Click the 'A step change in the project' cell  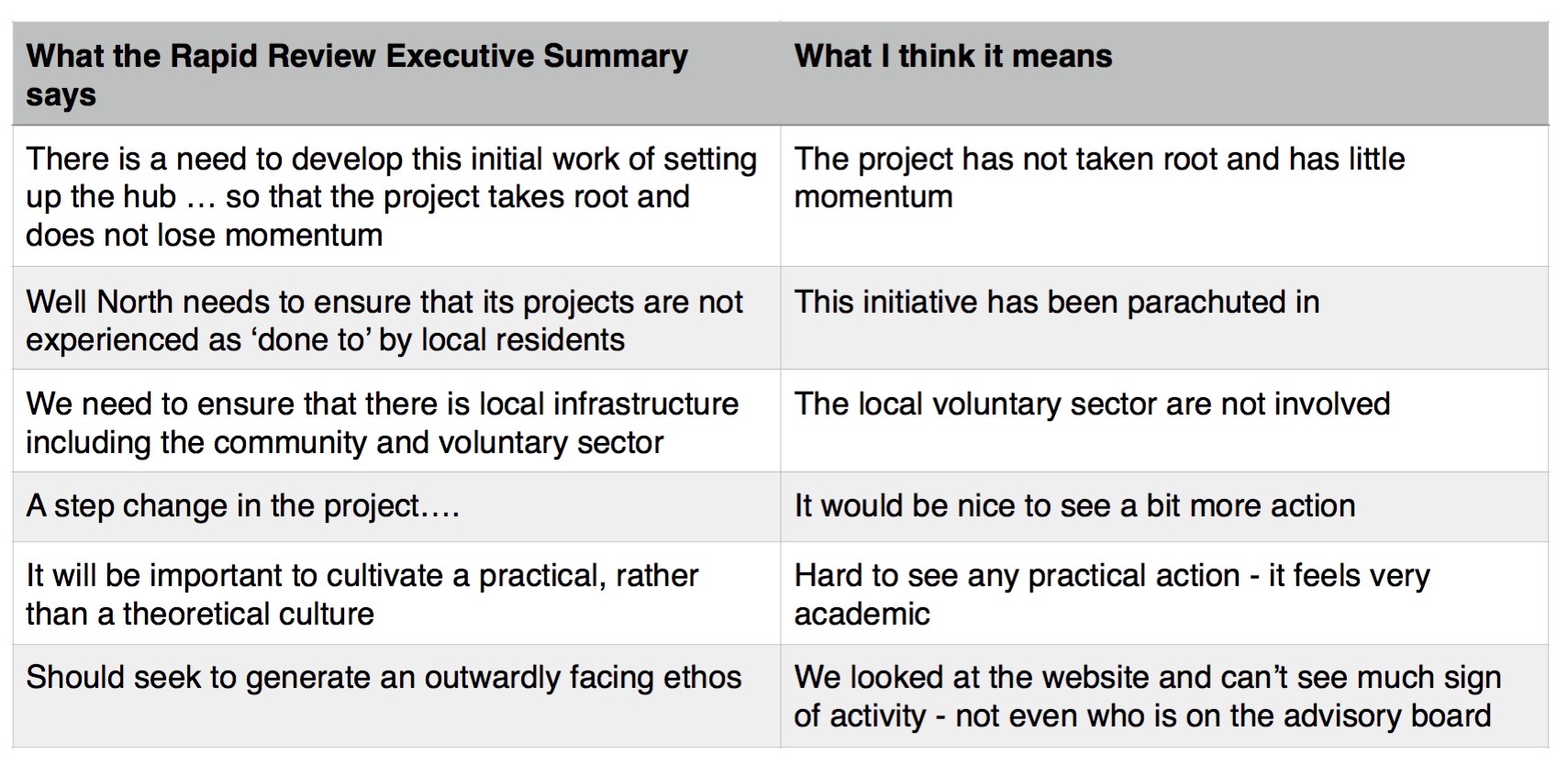tap(242, 506)
